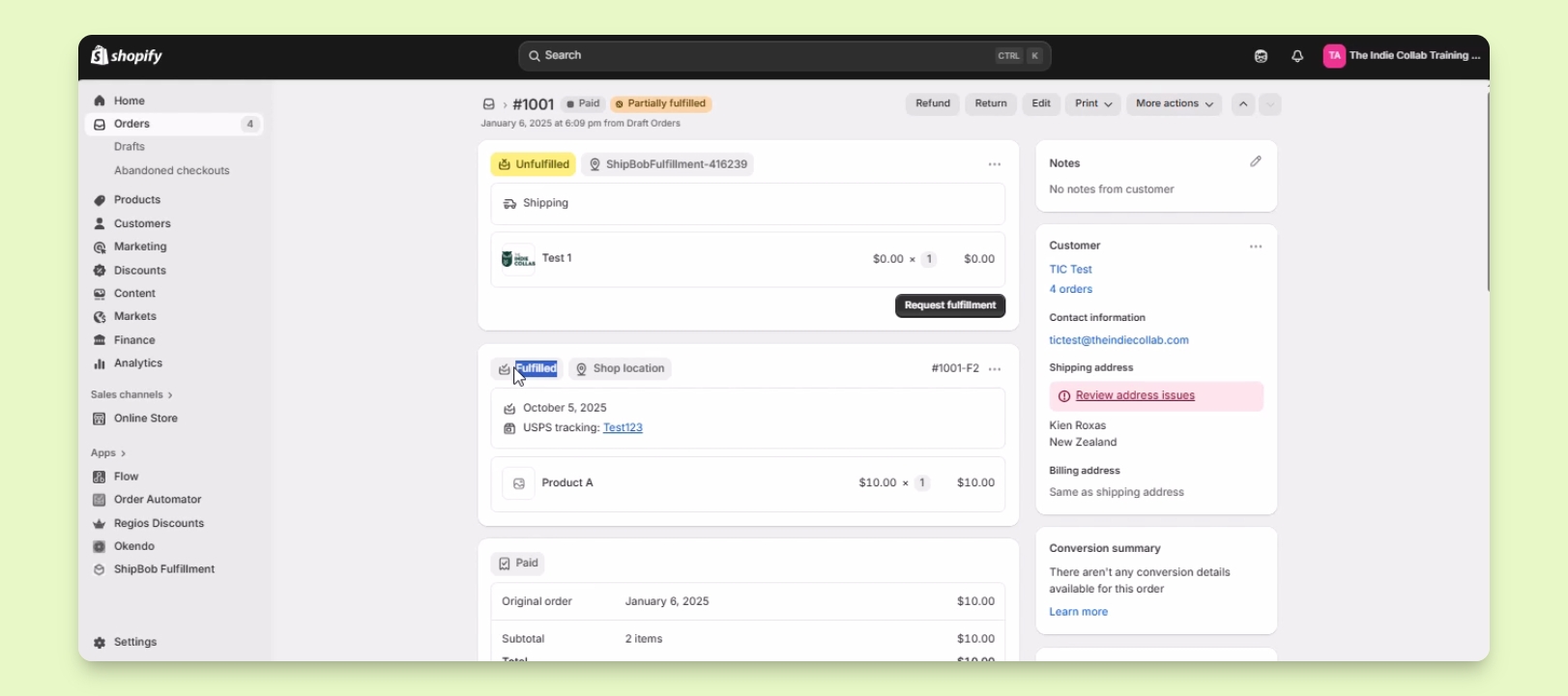Click the Marketing target icon
This screenshot has width=1568, height=696.
tap(100, 247)
